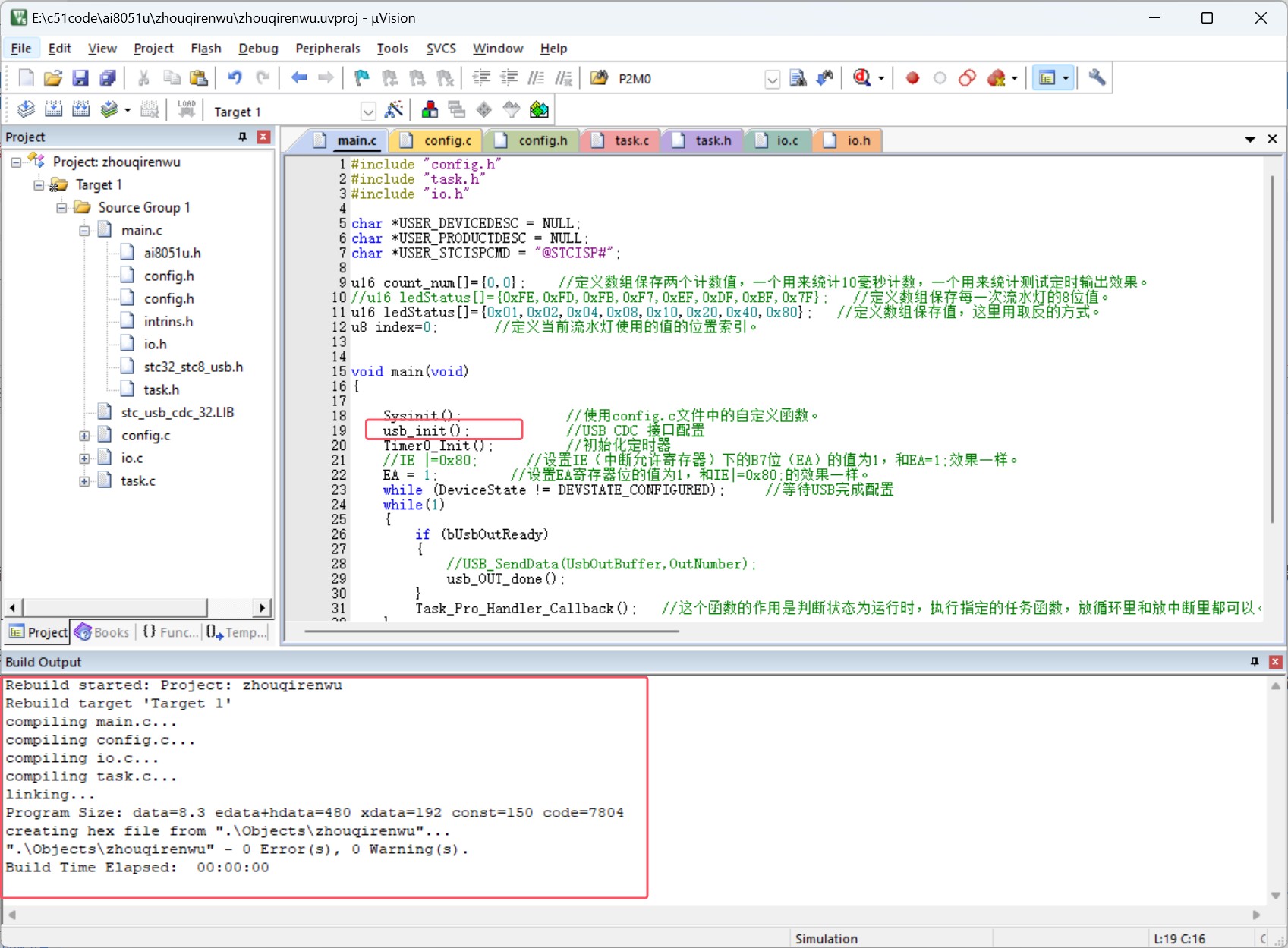The image size is (1288, 948).
Task: Collapse the Source Group 1 node
Action: pos(61,208)
